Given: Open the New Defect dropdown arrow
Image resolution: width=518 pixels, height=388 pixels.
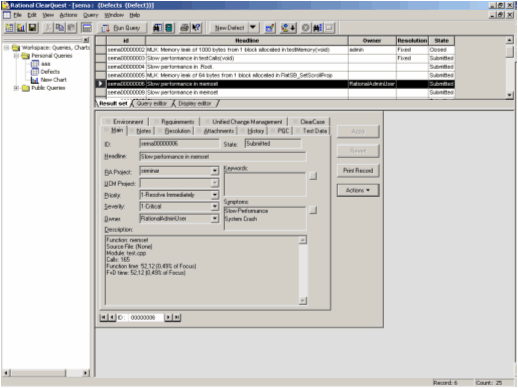Looking at the screenshot, I should [x=253, y=28].
